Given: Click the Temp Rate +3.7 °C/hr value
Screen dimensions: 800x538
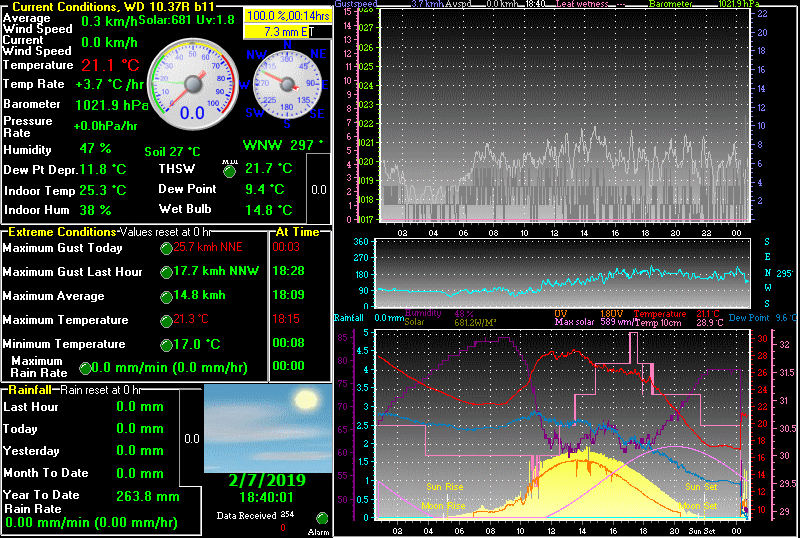Looking at the screenshot, I should click(109, 84).
